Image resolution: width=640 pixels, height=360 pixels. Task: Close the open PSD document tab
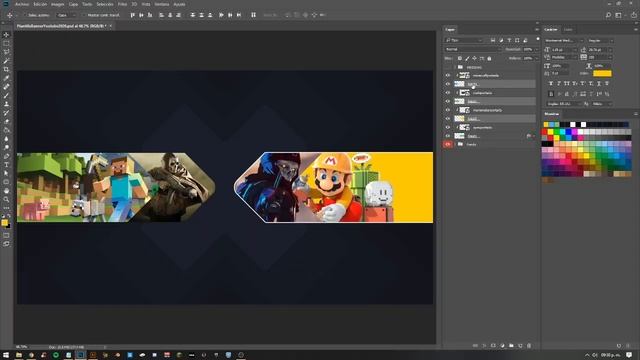110,26
